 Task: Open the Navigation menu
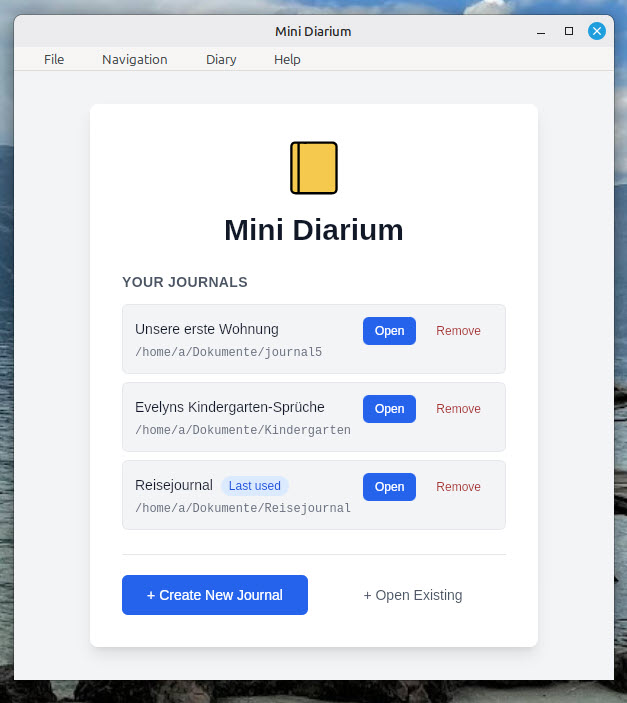(x=135, y=59)
